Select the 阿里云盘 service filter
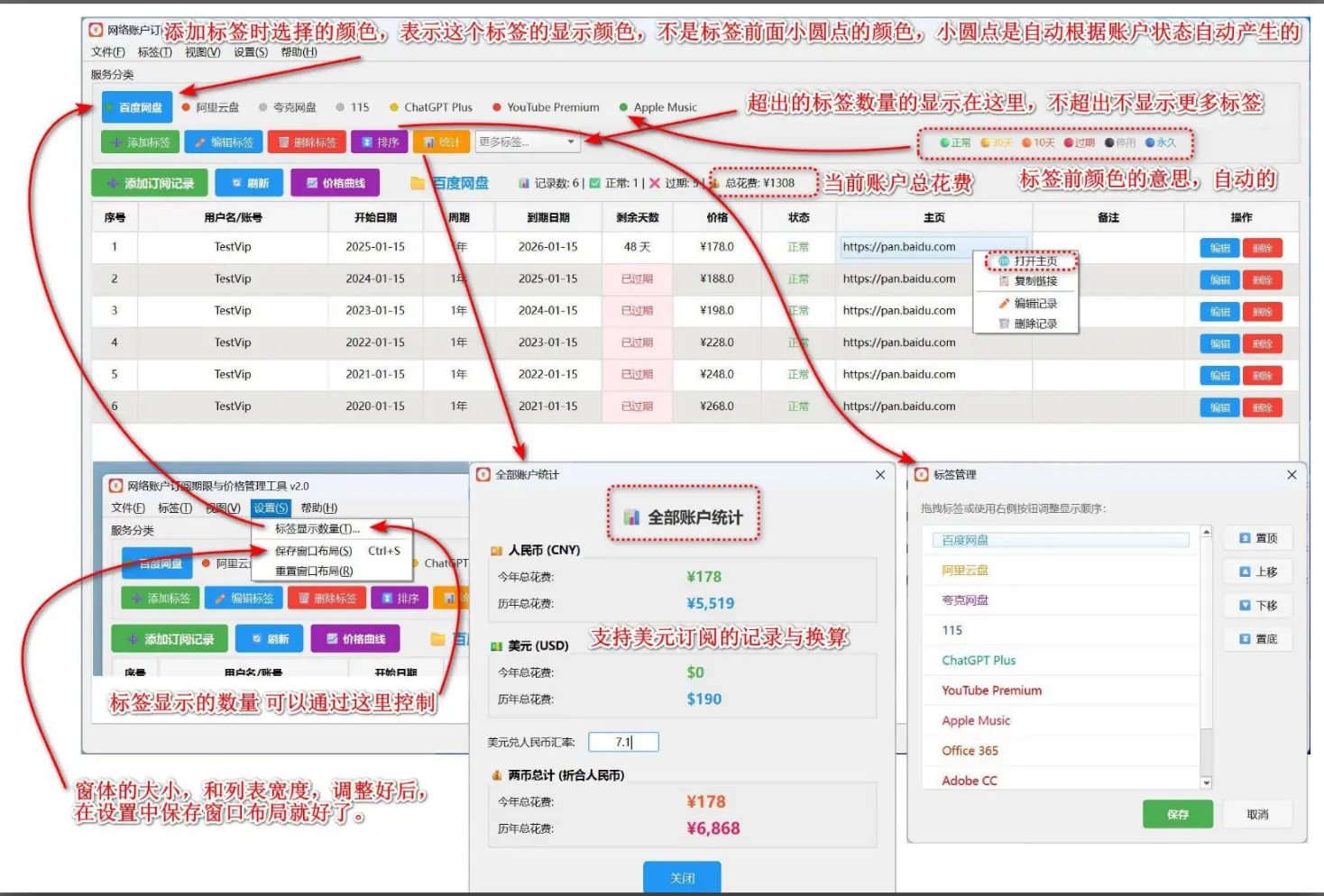The height and width of the screenshot is (896, 1324). pos(214,106)
